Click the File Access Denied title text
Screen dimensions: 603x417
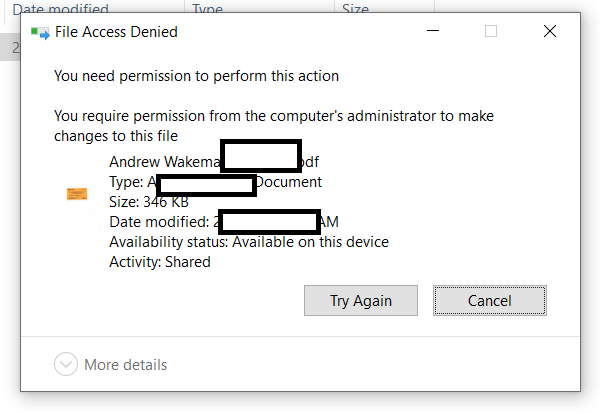click(x=116, y=32)
